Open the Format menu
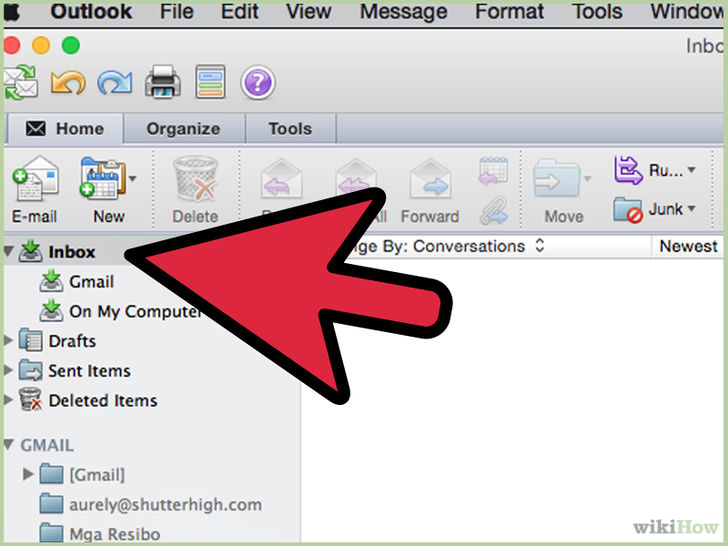Image resolution: width=728 pixels, height=546 pixels. [509, 11]
